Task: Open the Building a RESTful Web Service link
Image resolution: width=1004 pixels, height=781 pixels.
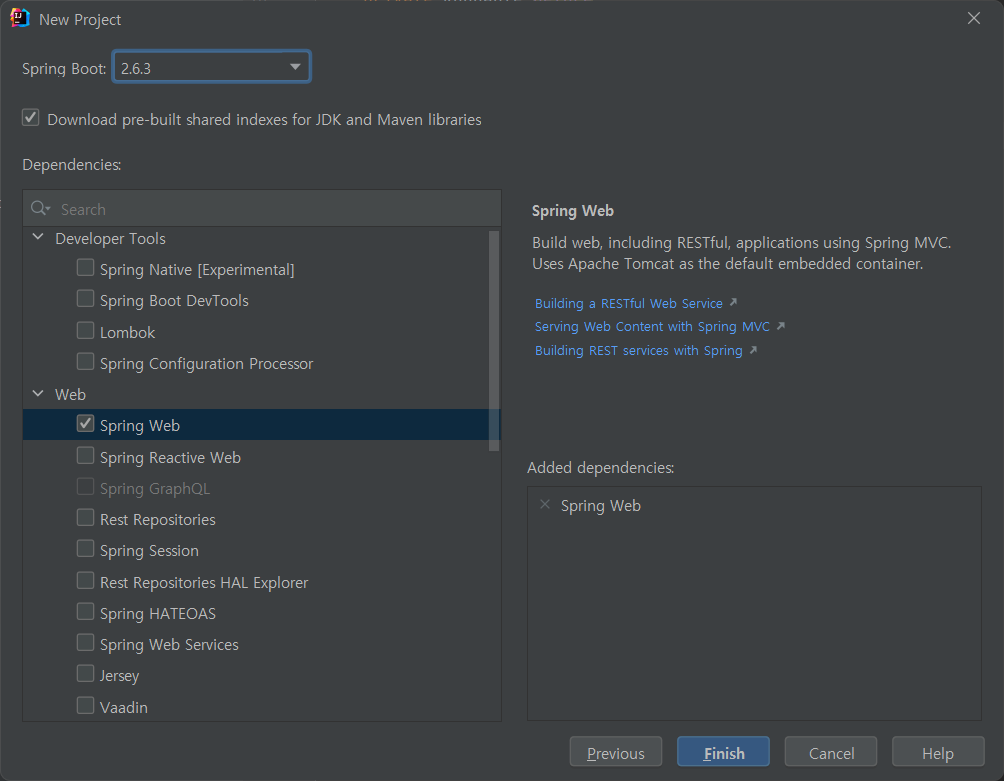Action: 629,303
